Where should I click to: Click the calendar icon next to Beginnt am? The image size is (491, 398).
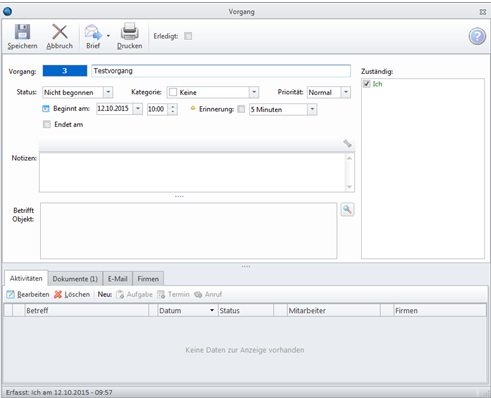[x=46, y=109]
